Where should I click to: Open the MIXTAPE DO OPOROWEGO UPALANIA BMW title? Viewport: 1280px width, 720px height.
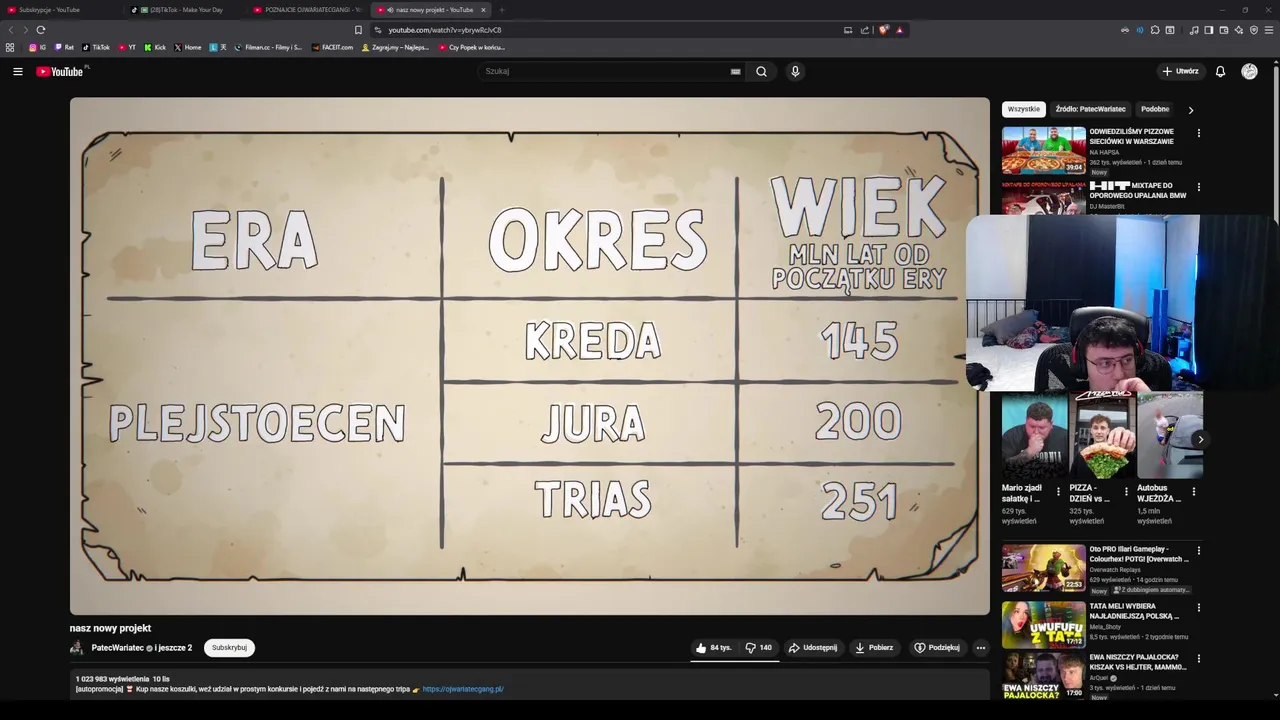1138,190
